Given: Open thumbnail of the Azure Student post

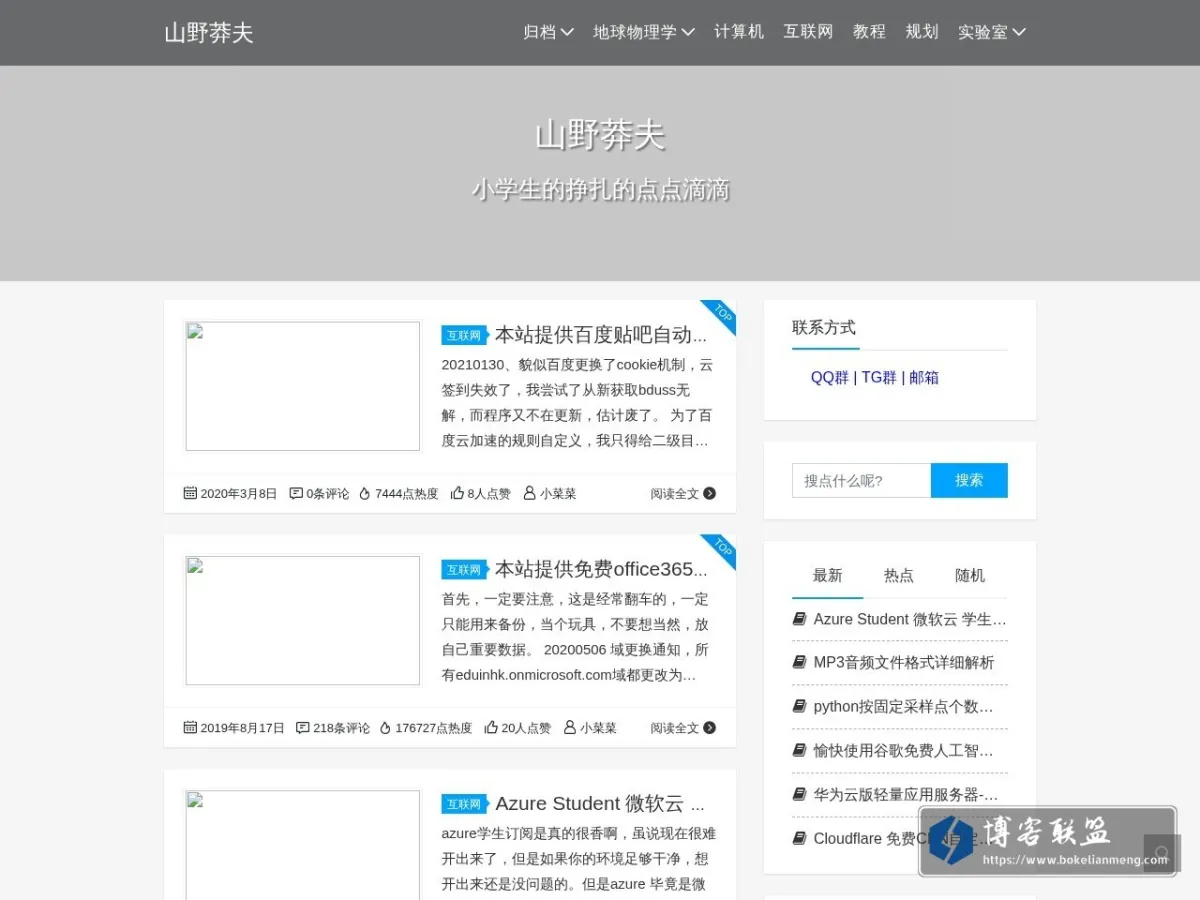Looking at the screenshot, I should 303,845.
